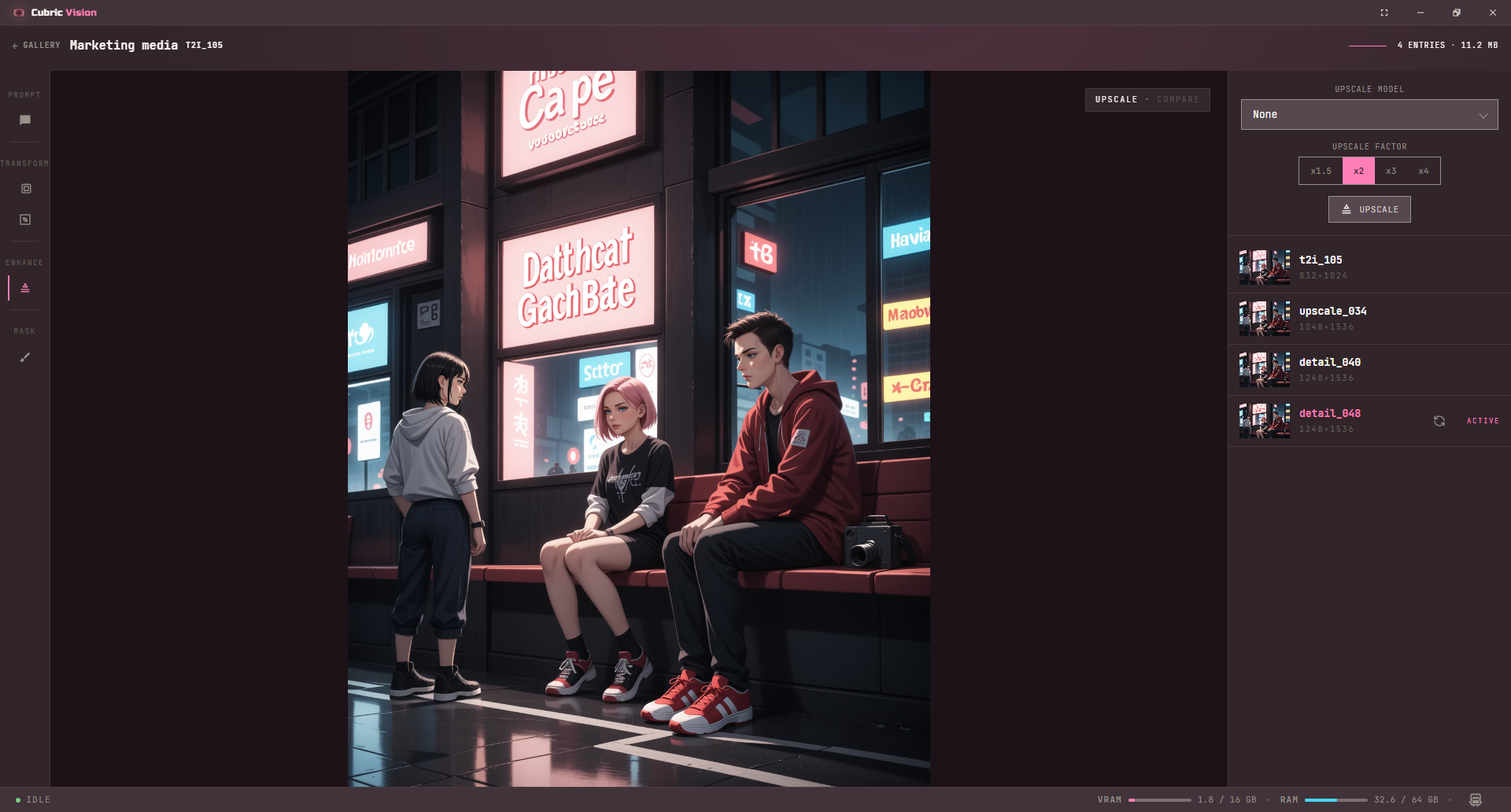
Task: Select upscale factor x4
Action: (1424, 171)
